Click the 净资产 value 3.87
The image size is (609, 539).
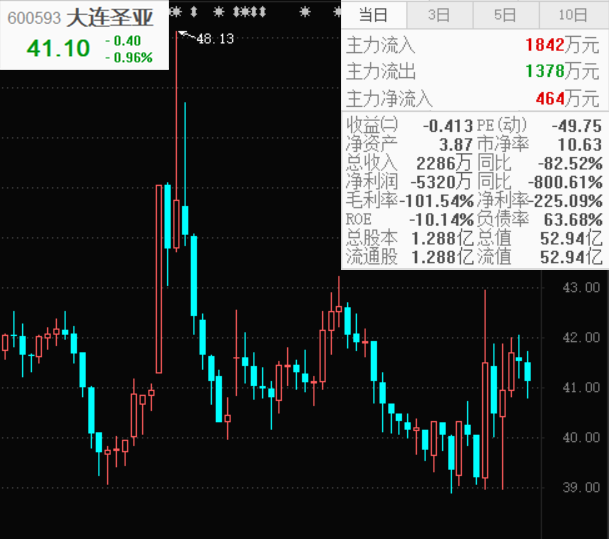(x=456, y=145)
